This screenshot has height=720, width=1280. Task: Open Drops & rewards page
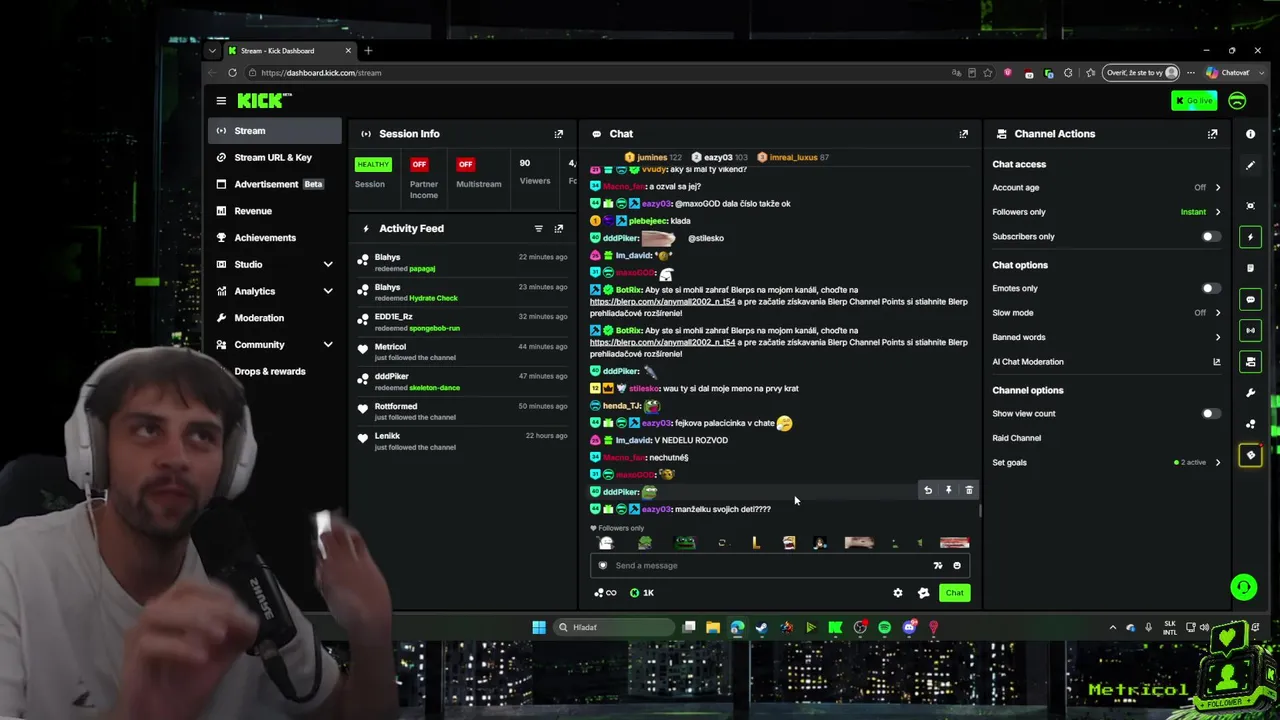[x=275, y=372]
